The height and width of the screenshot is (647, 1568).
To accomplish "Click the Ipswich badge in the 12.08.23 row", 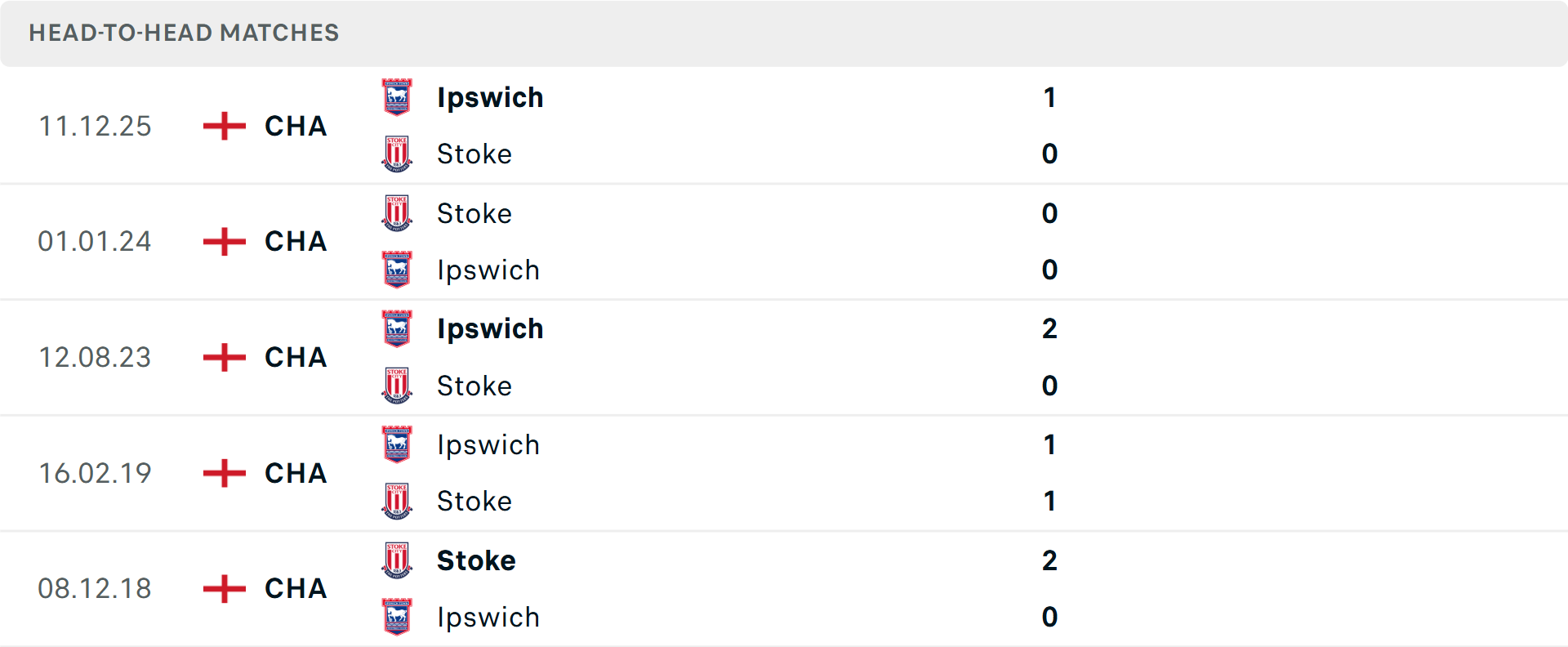I will tap(397, 328).
